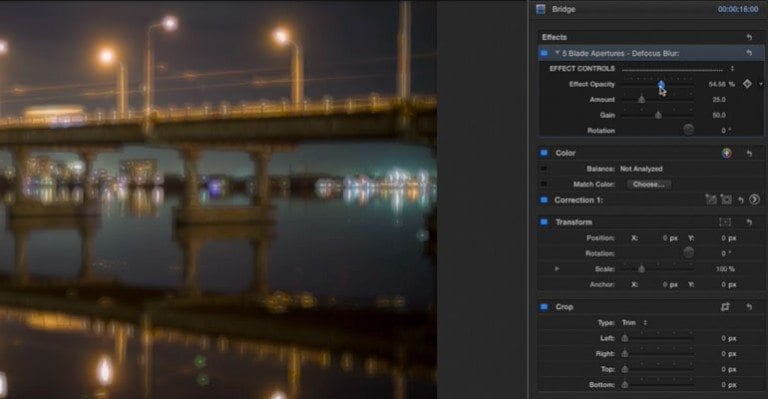The image size is (768, 399).
Task: Click the Crop onscreen controls icon
Action: (x=725, y=307)
